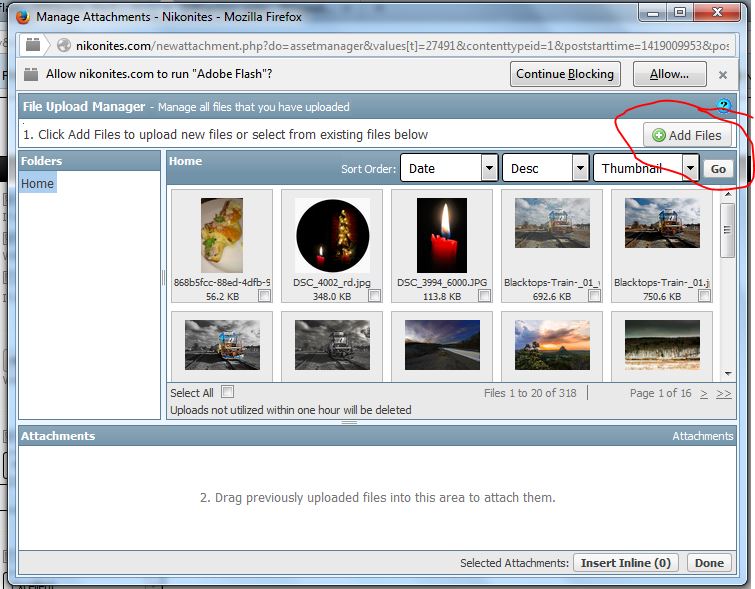Go to next page of files

tap(704, 394)
